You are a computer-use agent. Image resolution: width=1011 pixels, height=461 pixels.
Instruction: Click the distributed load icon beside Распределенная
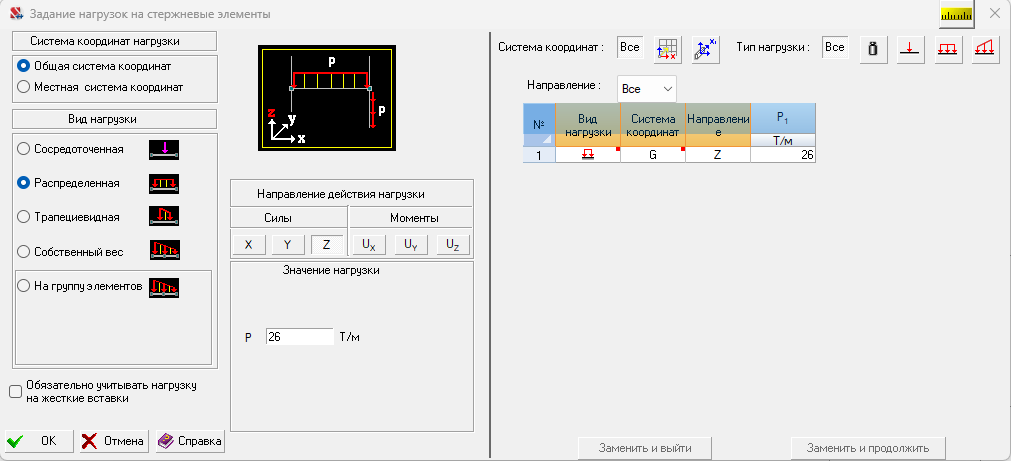[x=164, y=184]
